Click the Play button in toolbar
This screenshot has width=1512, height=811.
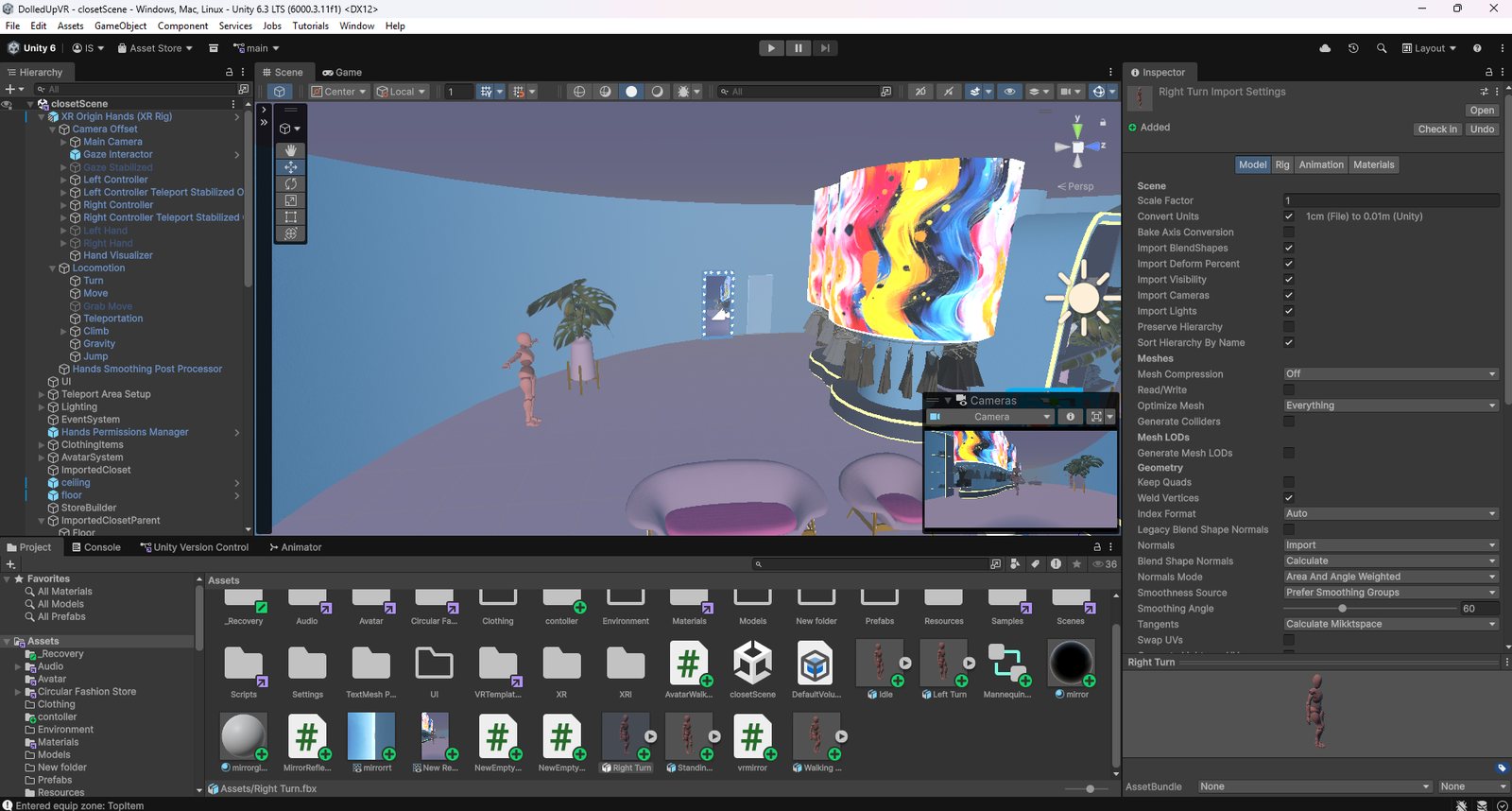(771, 48)
